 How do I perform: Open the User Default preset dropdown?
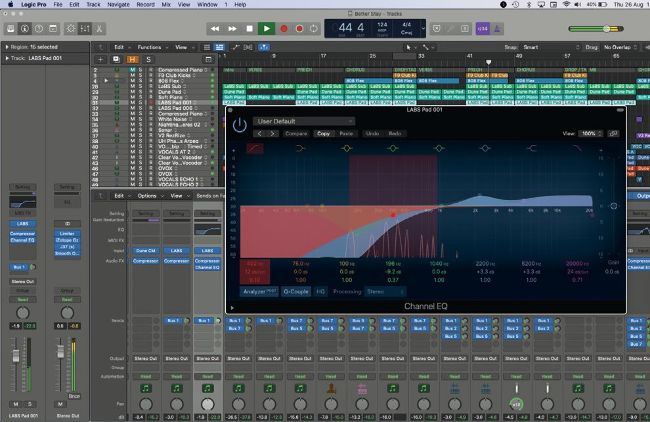click(304, 121)
